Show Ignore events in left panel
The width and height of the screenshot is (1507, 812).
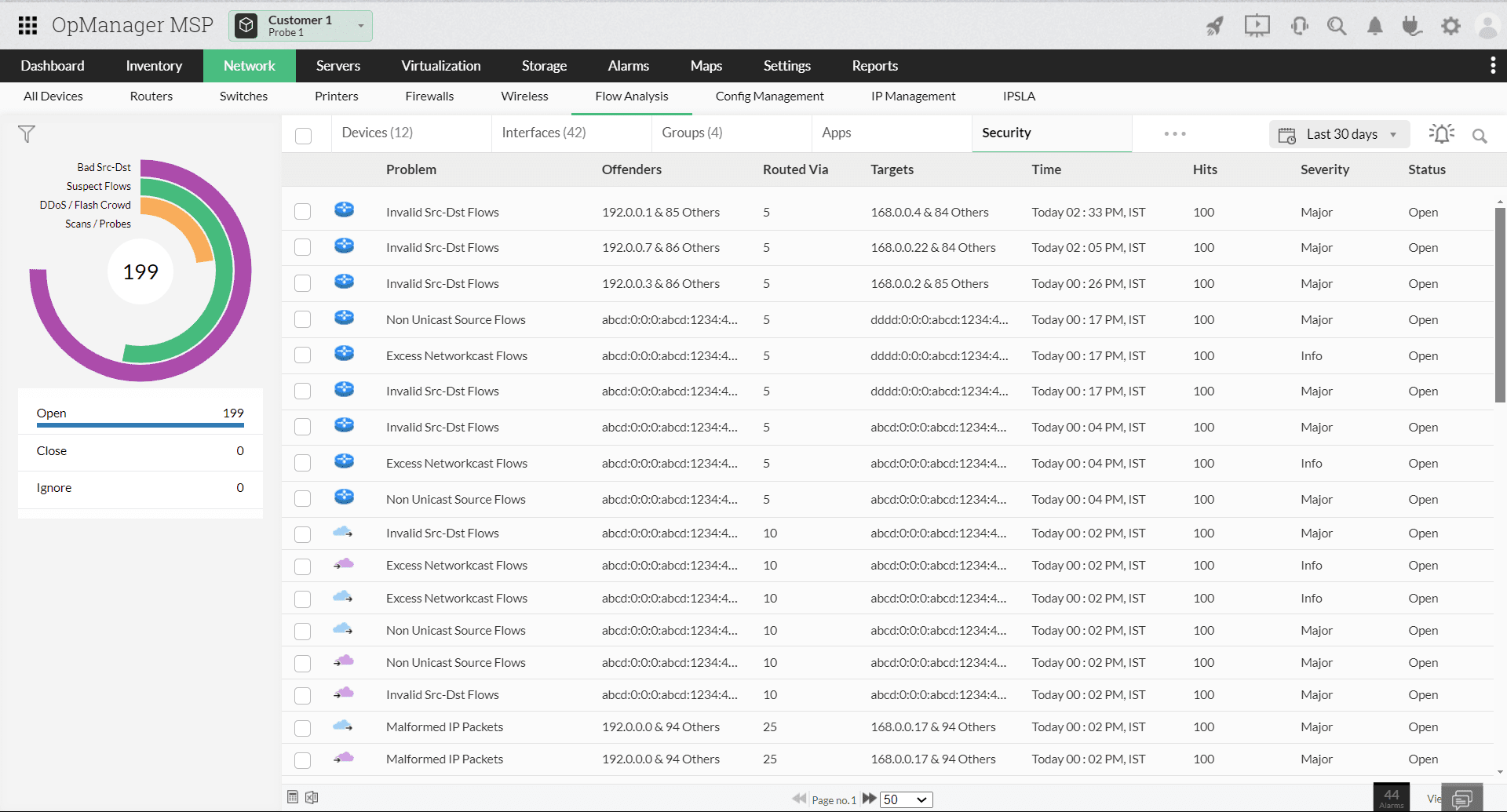(140, 488)
